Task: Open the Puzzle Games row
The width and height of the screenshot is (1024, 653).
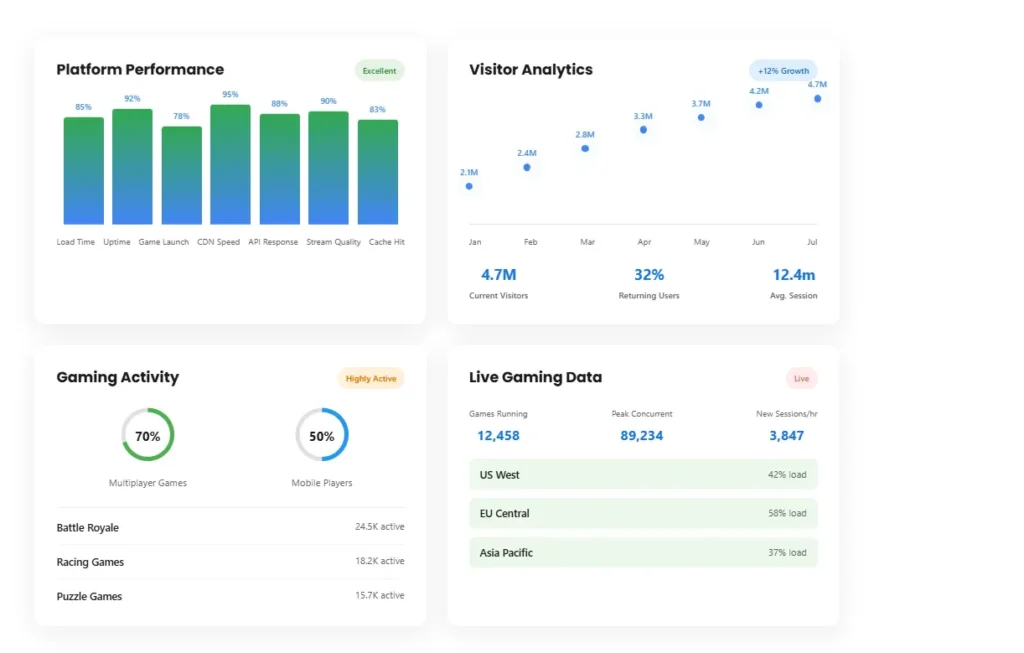Action: click(230, 596)
